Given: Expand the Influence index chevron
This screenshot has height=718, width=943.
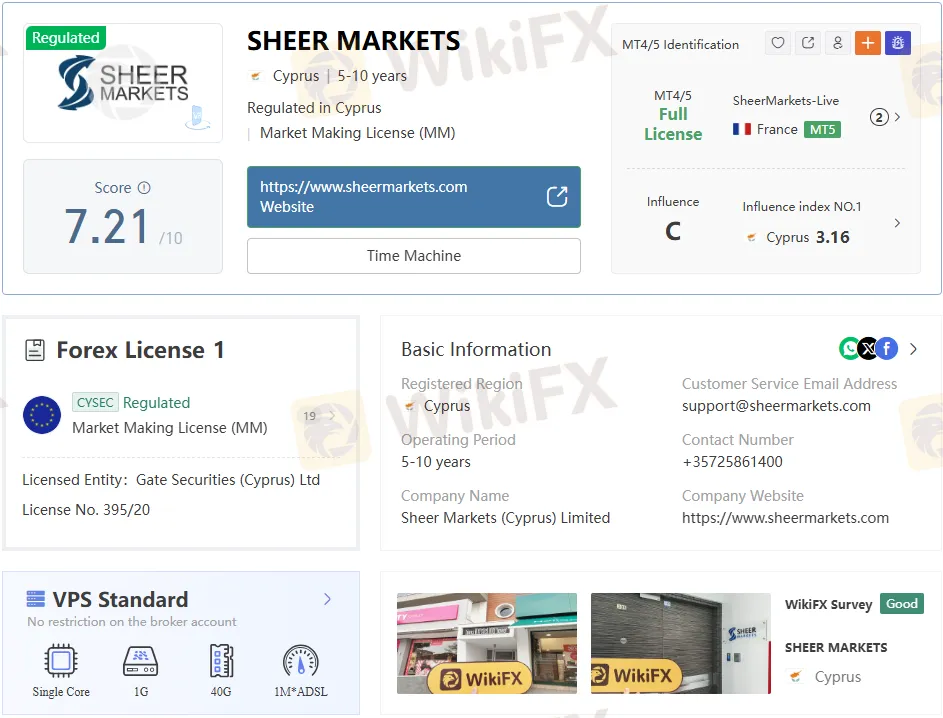Looking at the screenshot, I should pos(897,223).
